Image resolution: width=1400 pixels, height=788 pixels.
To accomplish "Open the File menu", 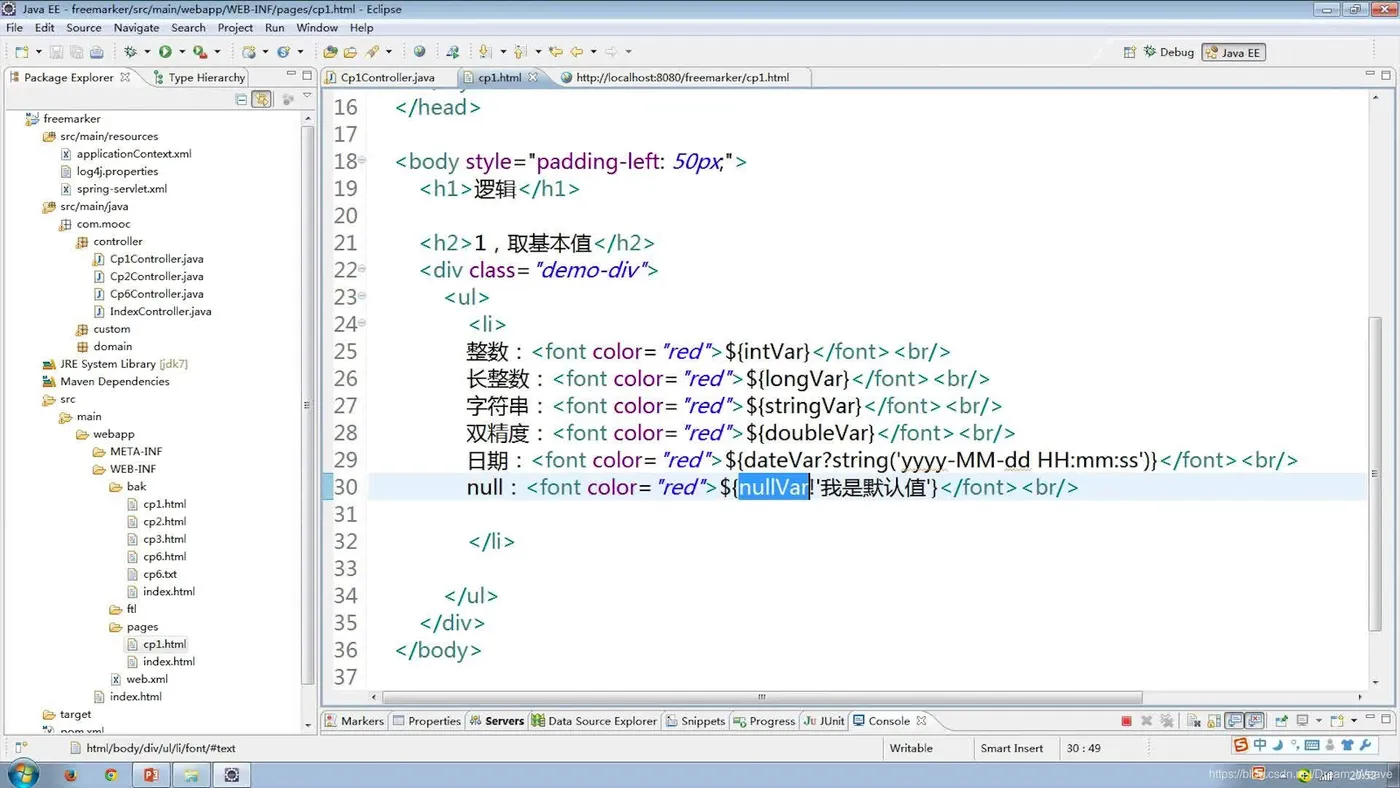I will tap(14, 28).
